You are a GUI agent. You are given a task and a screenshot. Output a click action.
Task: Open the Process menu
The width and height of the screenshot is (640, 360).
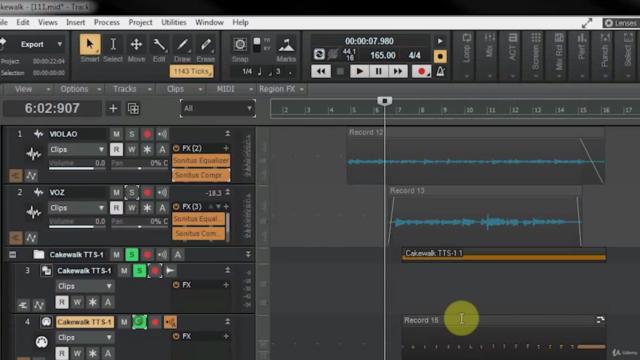tap(107, 22)
